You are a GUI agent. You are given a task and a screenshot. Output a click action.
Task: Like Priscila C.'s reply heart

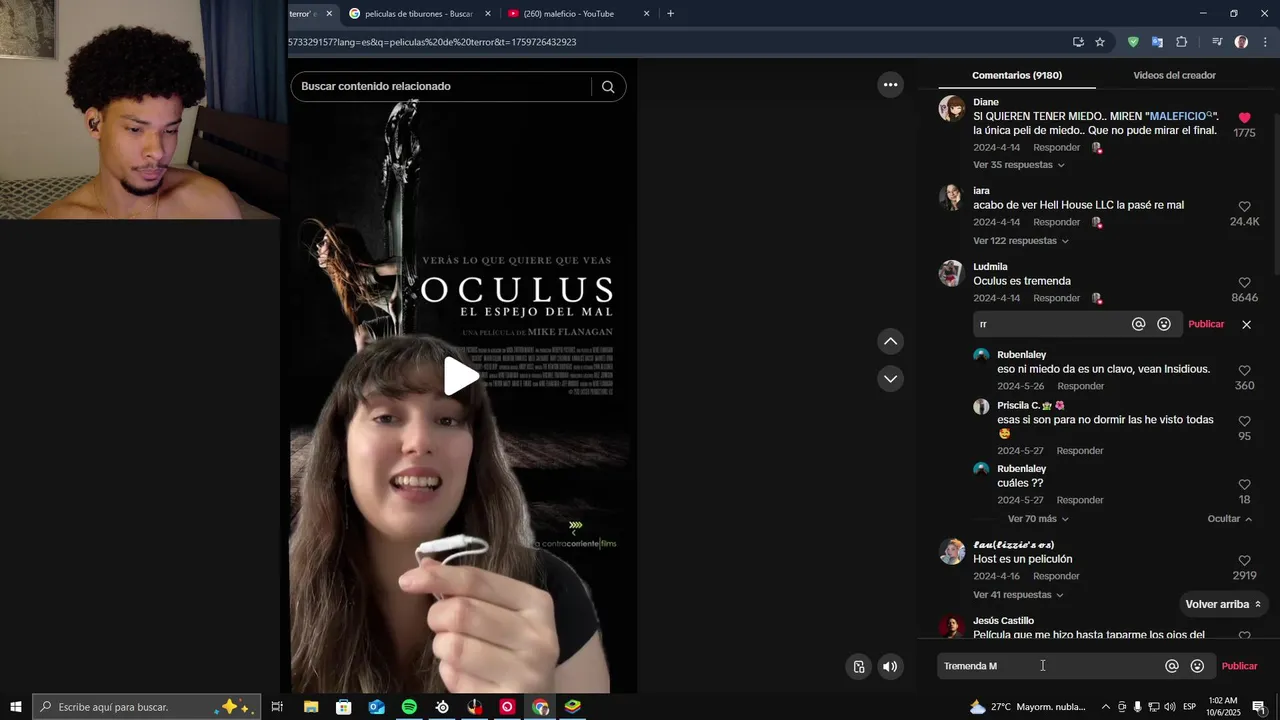tap(1244, 422)
